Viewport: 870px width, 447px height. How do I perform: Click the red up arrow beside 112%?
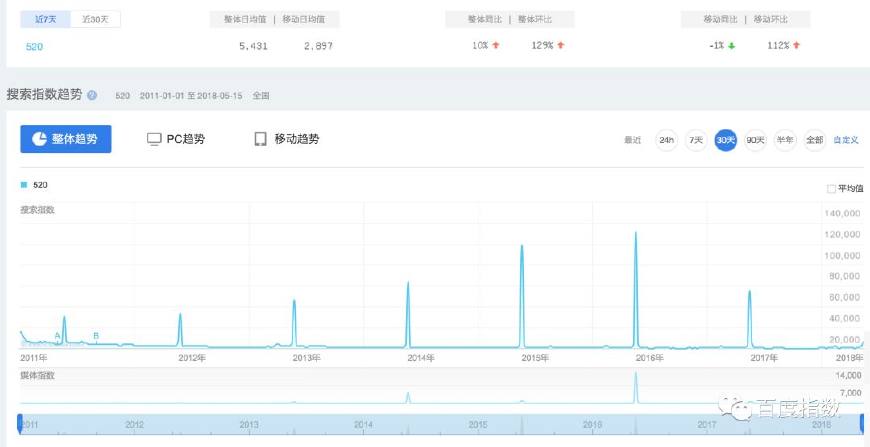click(x=797, y=46)
